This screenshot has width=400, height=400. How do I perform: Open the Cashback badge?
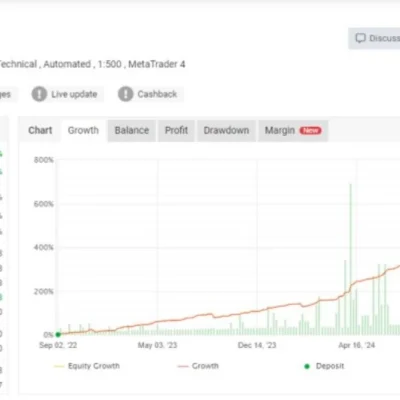(150, 94)
